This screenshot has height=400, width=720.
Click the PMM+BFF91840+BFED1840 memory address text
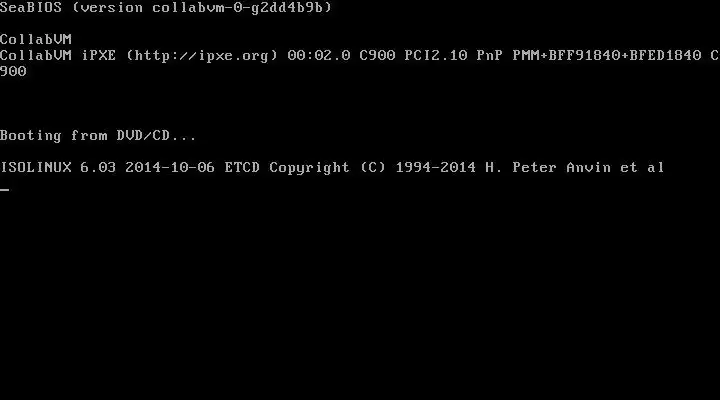pyautogui.click(x=607, y=56)
